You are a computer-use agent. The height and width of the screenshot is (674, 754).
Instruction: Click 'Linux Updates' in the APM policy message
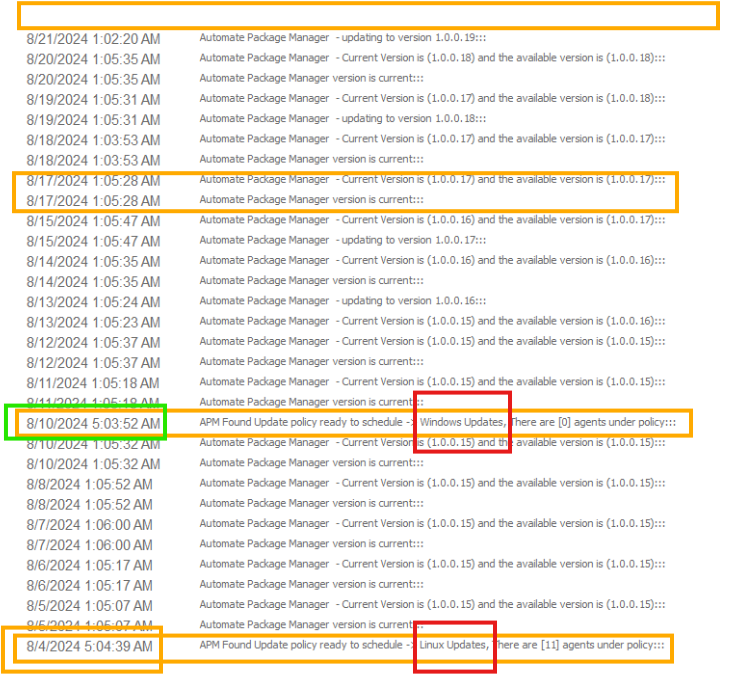tap(454, 645)
